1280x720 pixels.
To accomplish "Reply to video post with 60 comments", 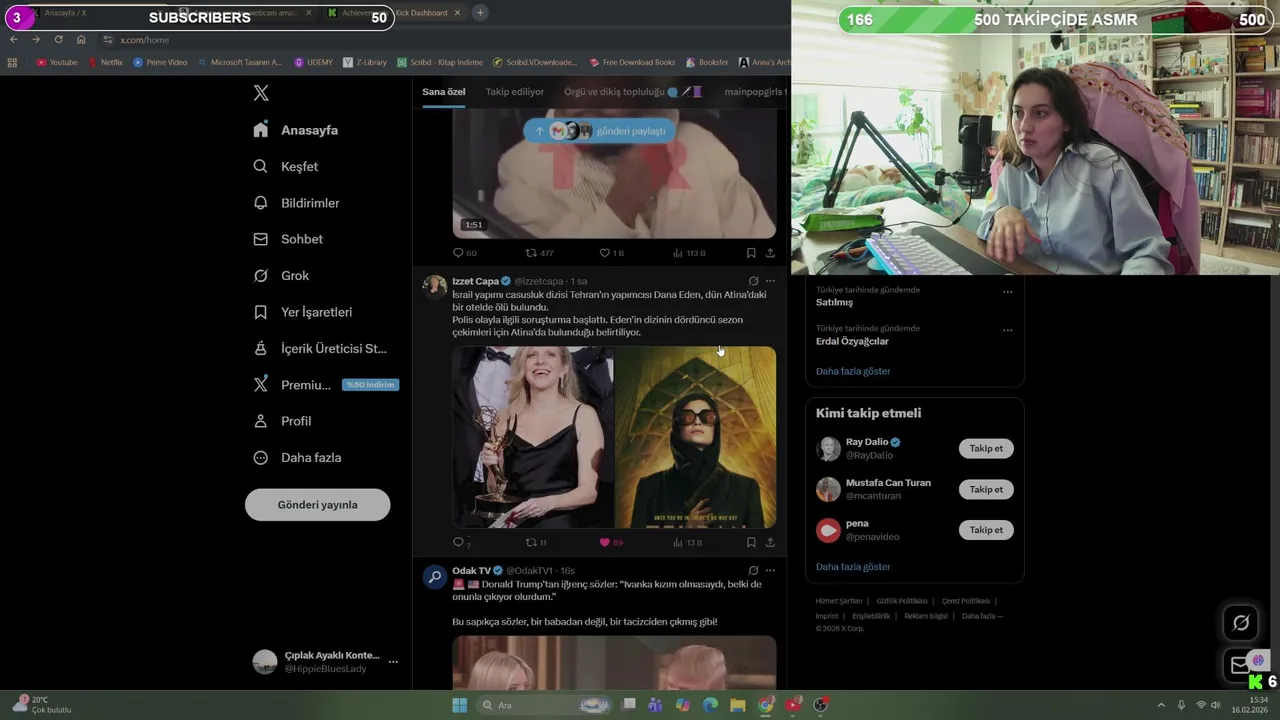I will point(464,253).
